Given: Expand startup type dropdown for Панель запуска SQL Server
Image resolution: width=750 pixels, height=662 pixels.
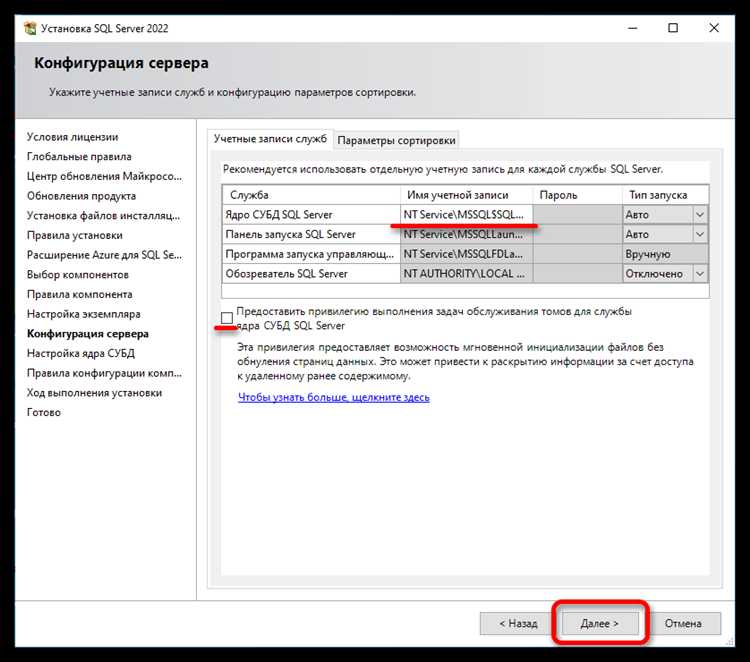Looking at the screenshot, I should pyautogui.click(x=699, y=234).
